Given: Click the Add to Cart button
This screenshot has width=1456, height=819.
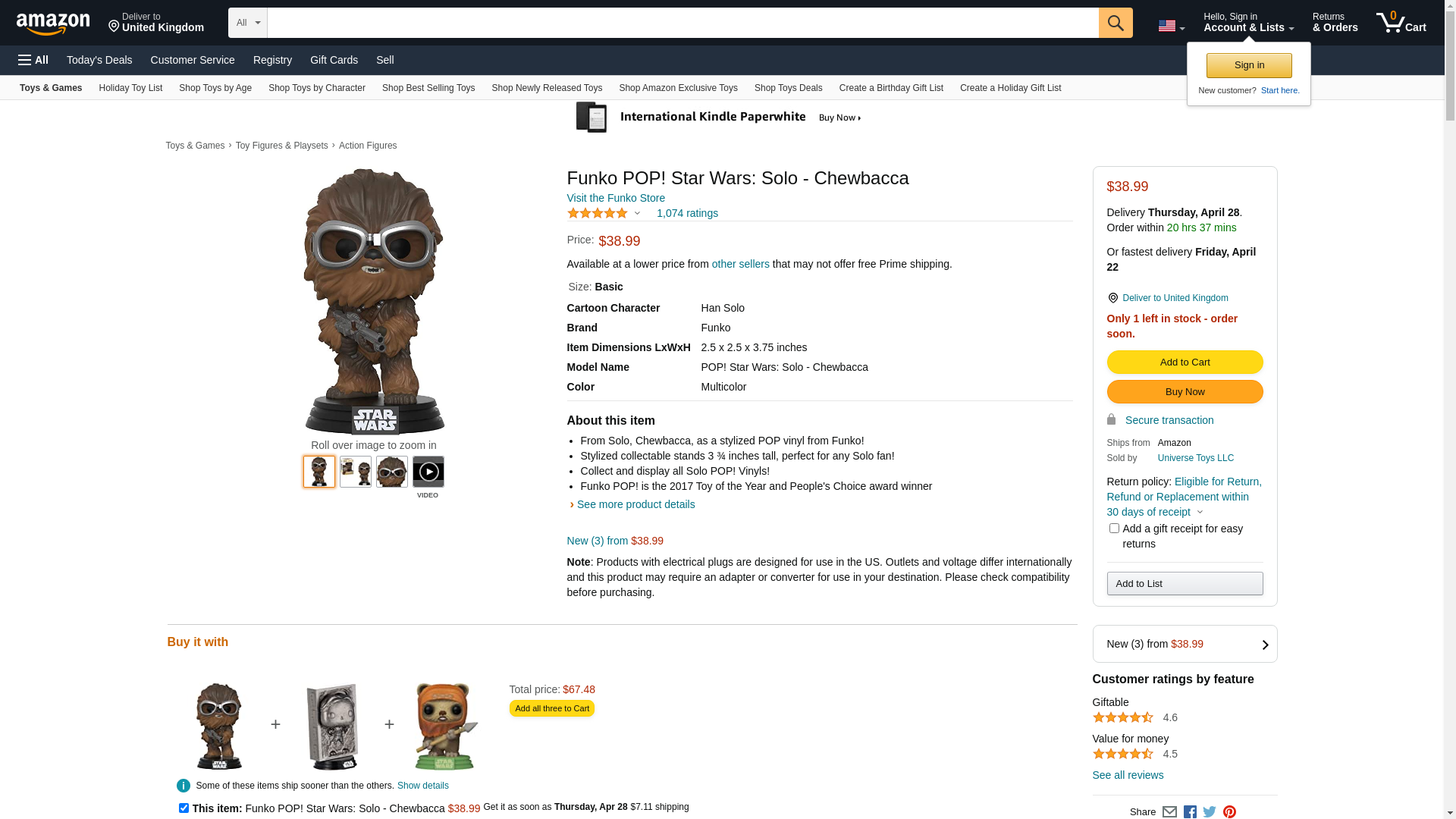Looking at the screenshot, I should pyautogui.click(x=1185, y=362).
